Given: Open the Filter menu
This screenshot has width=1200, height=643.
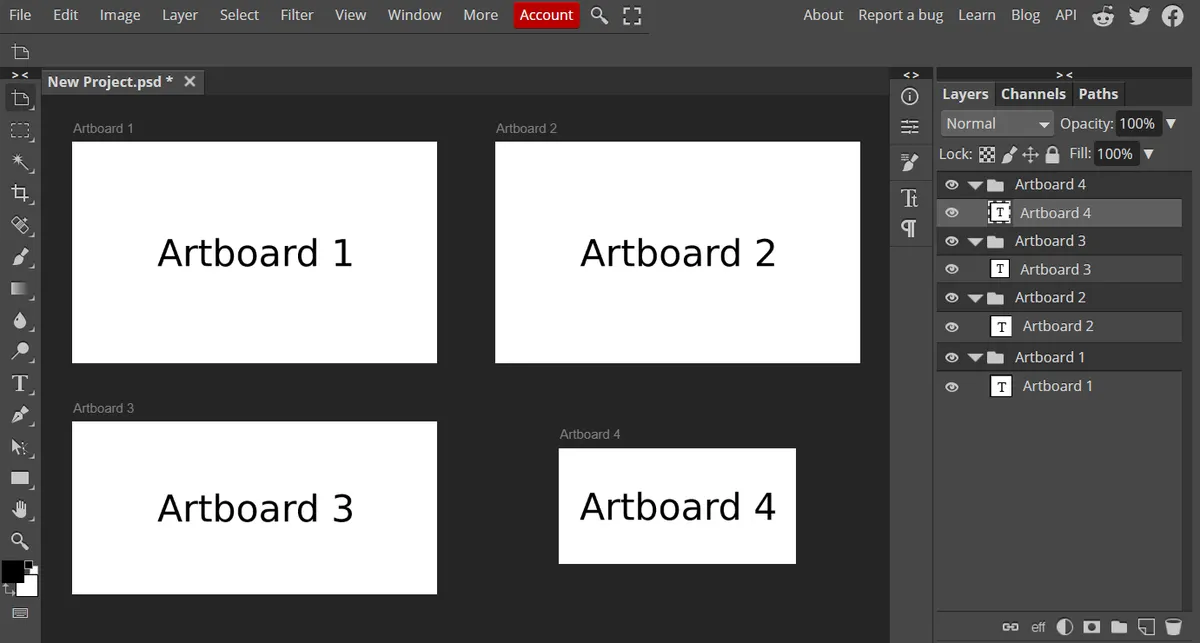Looking at the screenshot, I should 297,15.
